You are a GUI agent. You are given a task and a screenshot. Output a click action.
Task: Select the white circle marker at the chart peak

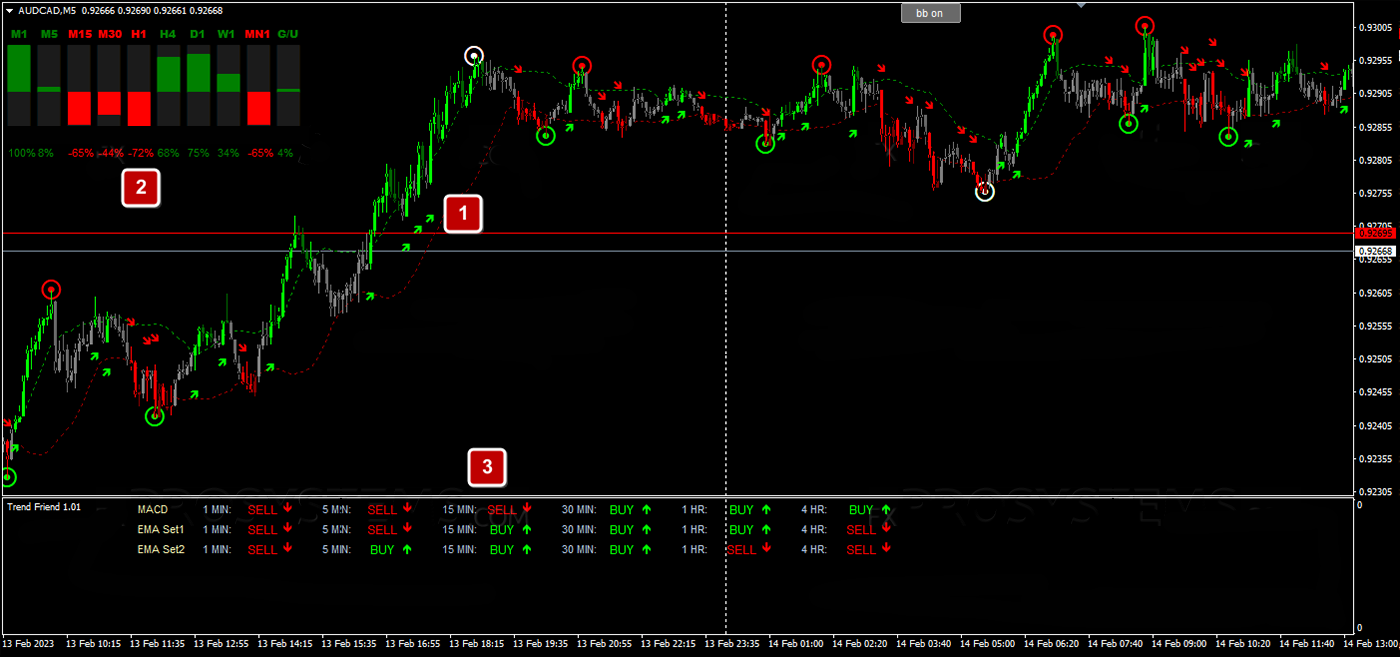tap(474, 56)
